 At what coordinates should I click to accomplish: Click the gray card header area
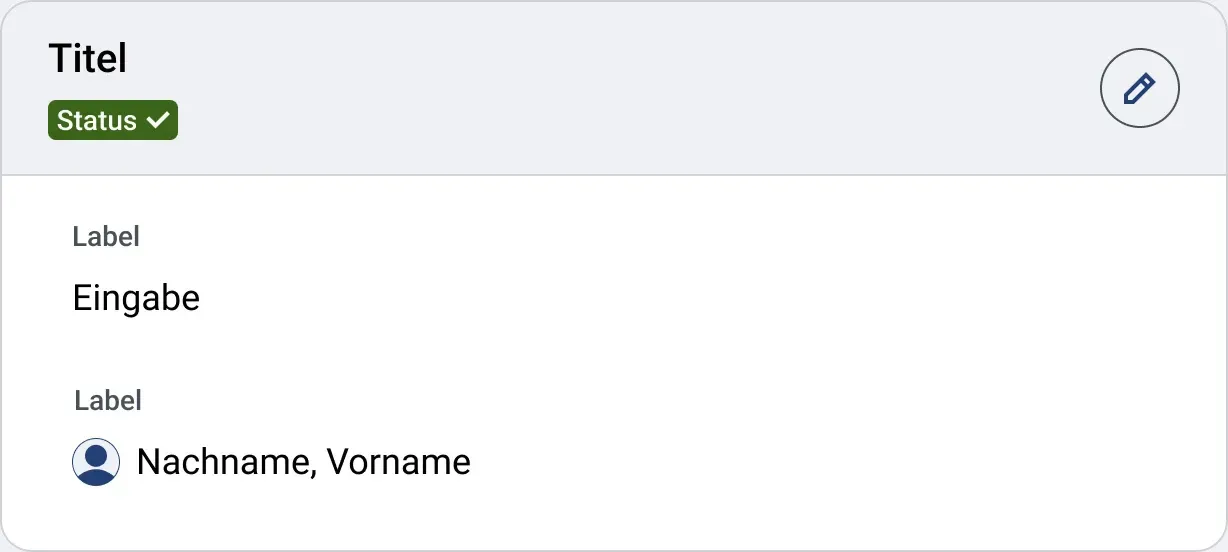[x=614, y=88]
